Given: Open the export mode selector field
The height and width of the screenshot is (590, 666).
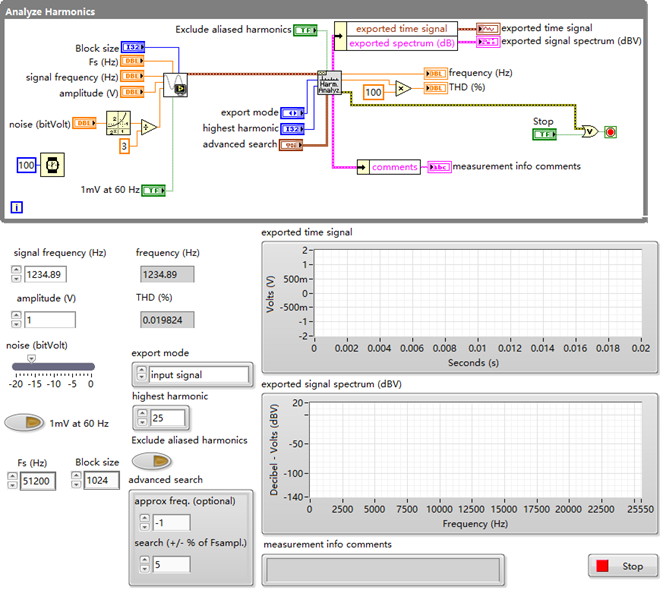Looking at the screenshot, I should (197, 375).
